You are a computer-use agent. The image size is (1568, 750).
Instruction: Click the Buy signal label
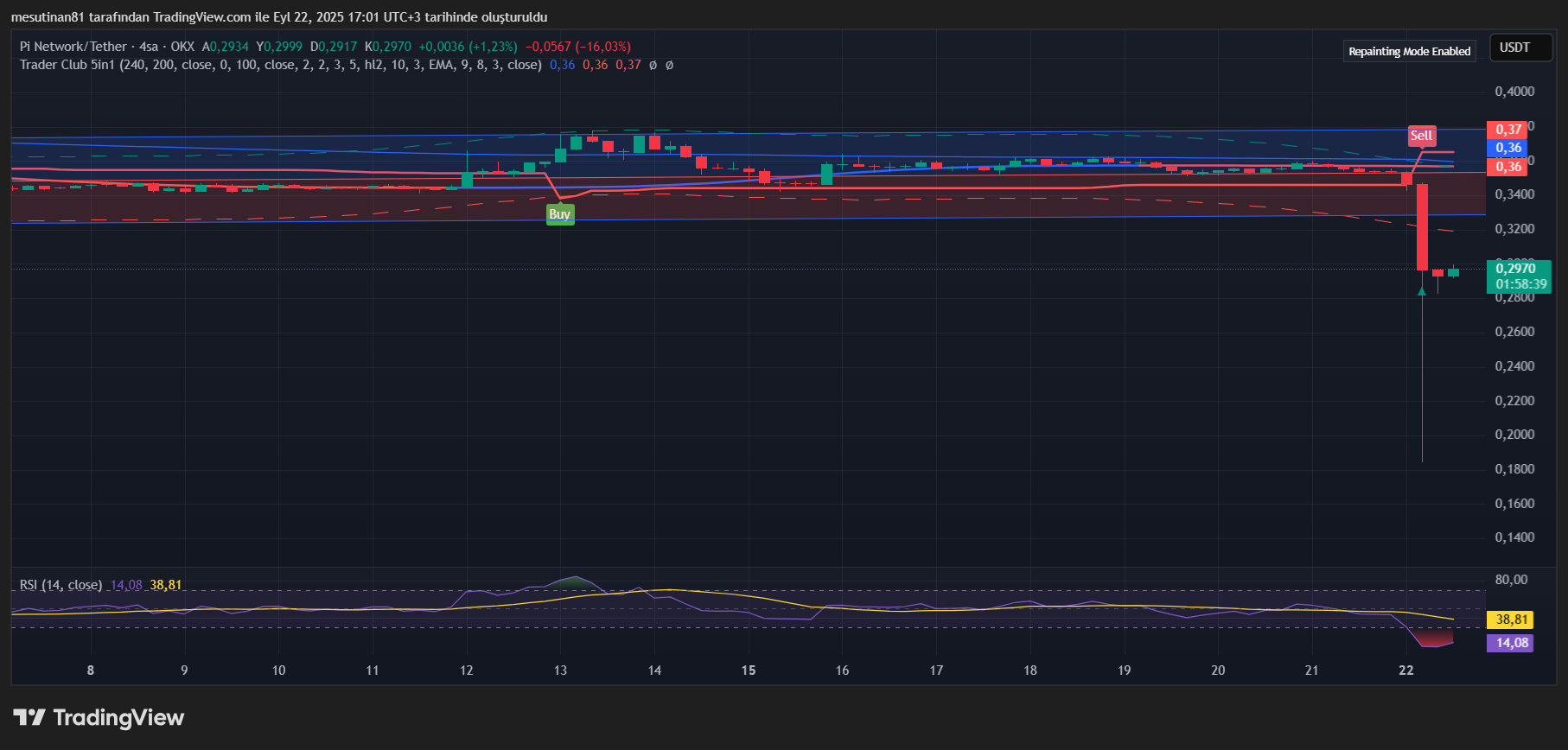point(560,214)
